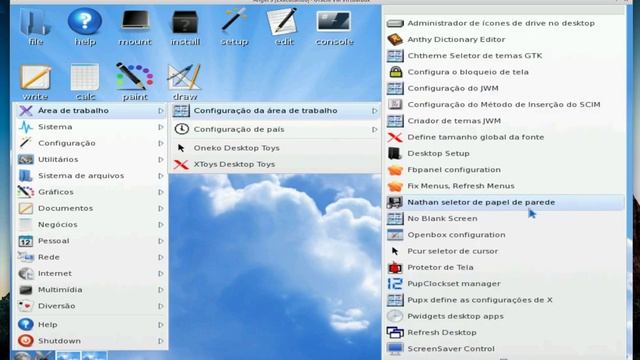Open the Documentos menu category

[x=91, y=208]
